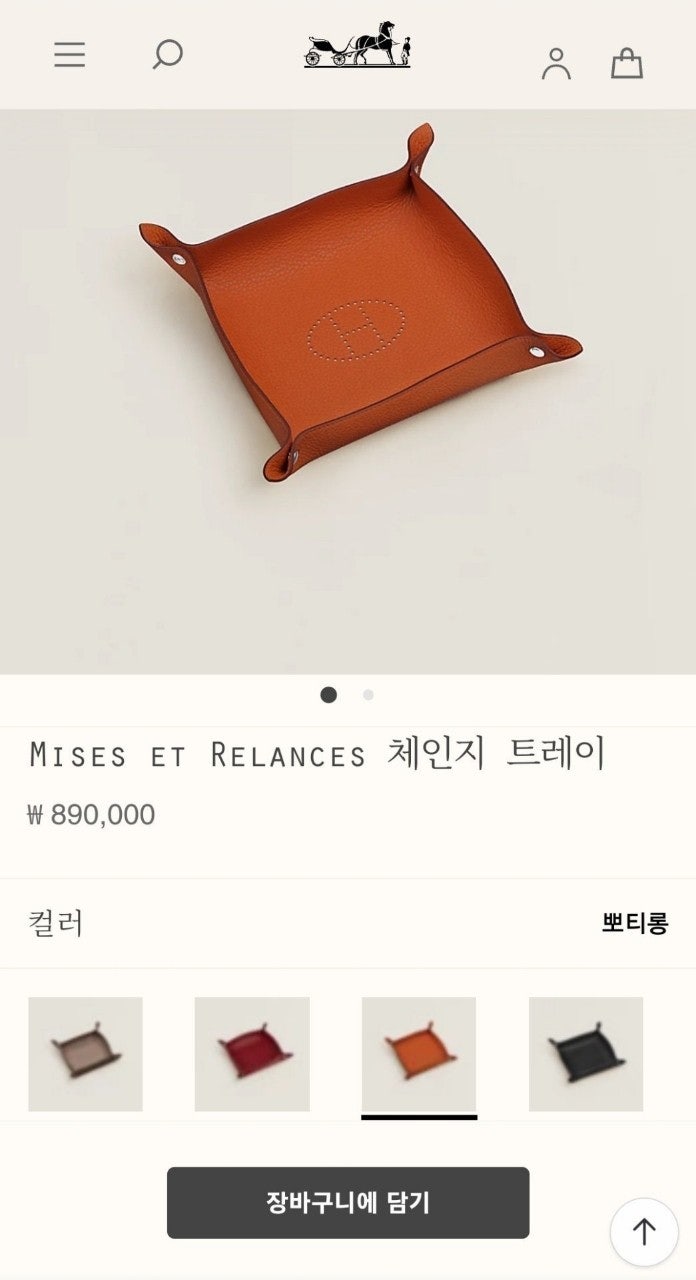Tap the black underline beneath orange swatch
This screenshot has height=1280, width=696.
click(x=419, y=1117)
